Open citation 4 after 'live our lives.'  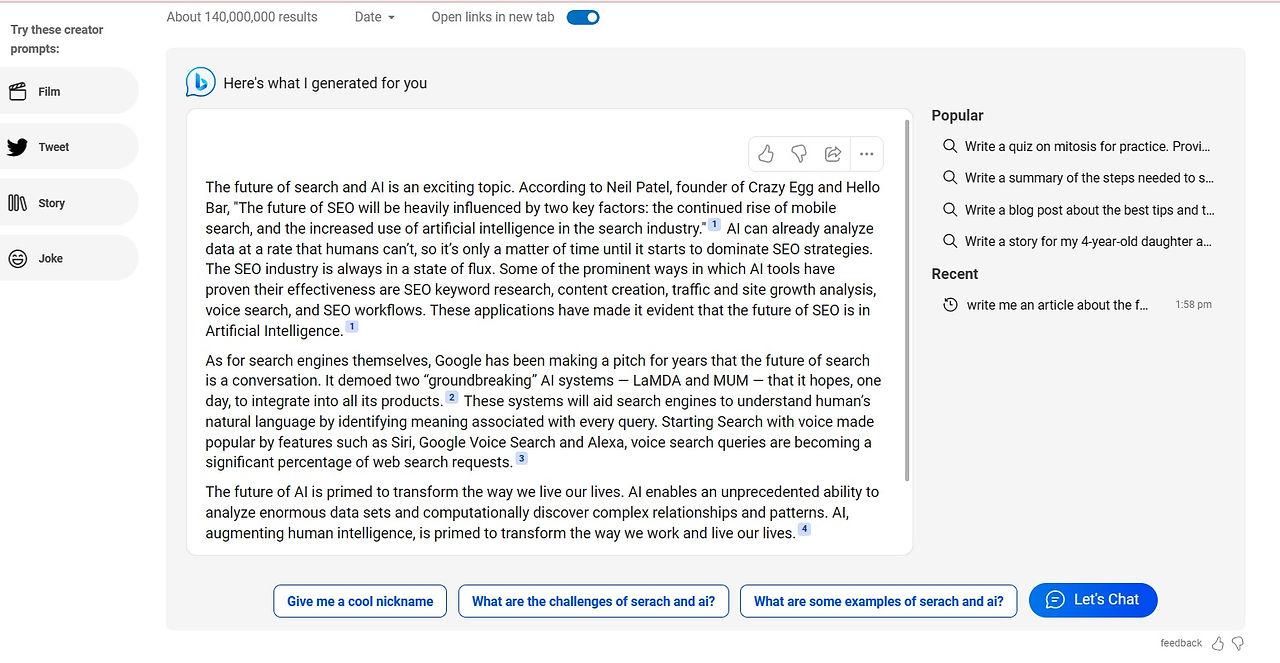point(804,529)
